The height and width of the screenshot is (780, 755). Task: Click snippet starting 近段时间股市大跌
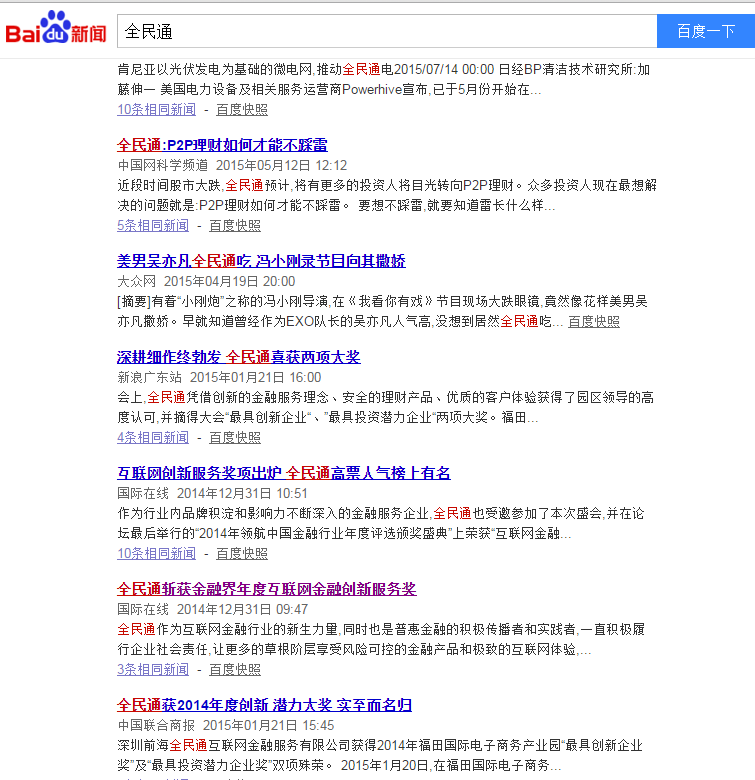pyautogui.click(x=387, y=195)
